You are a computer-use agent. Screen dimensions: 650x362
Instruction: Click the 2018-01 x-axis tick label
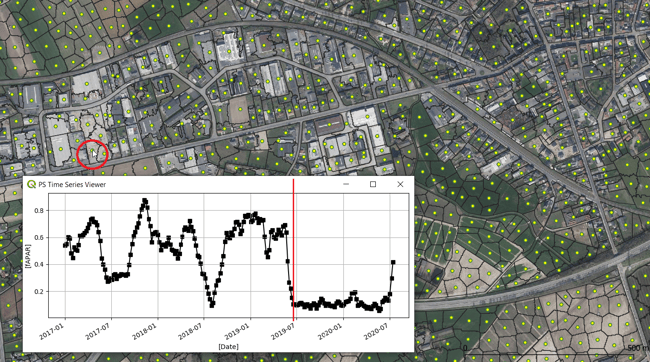[x=143, y=333]
